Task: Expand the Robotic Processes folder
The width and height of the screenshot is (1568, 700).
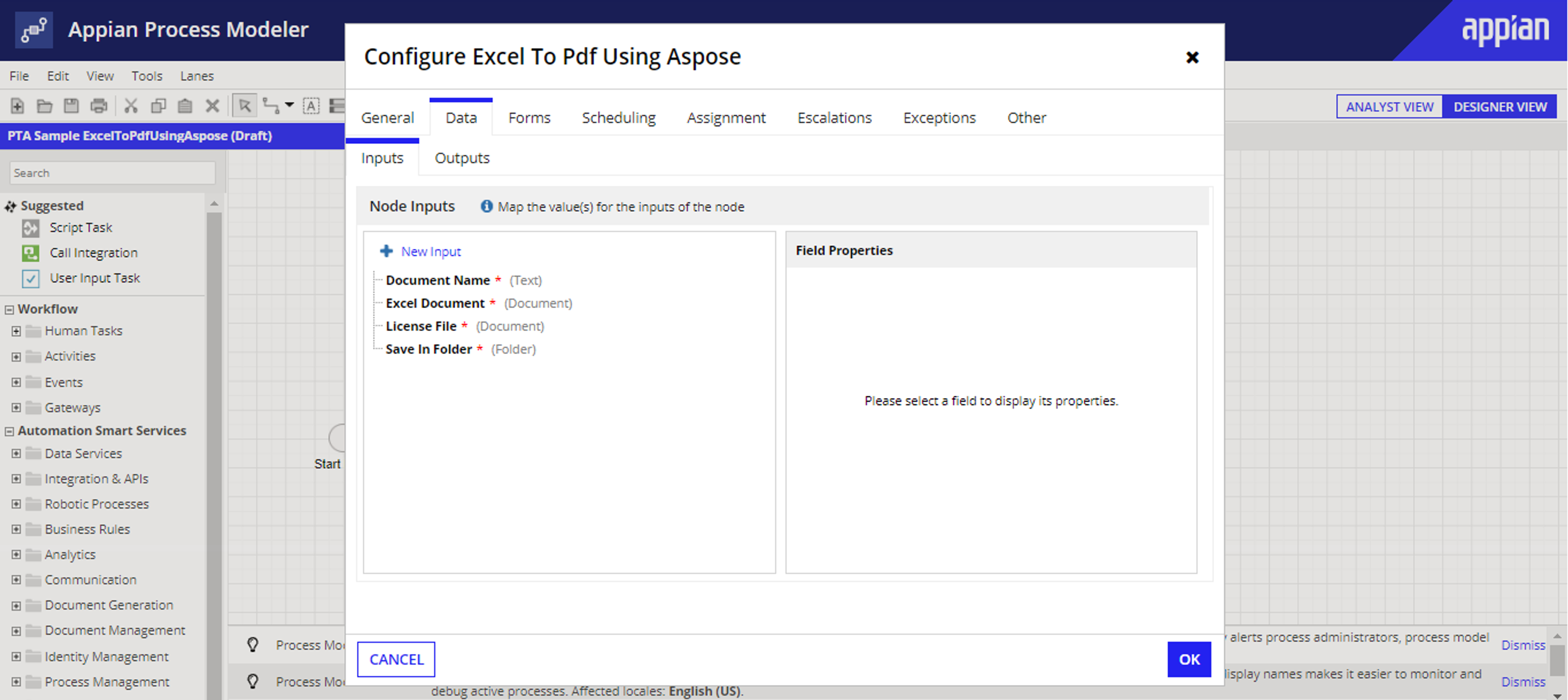Action: pyautogui.click(x=16, y=504)
